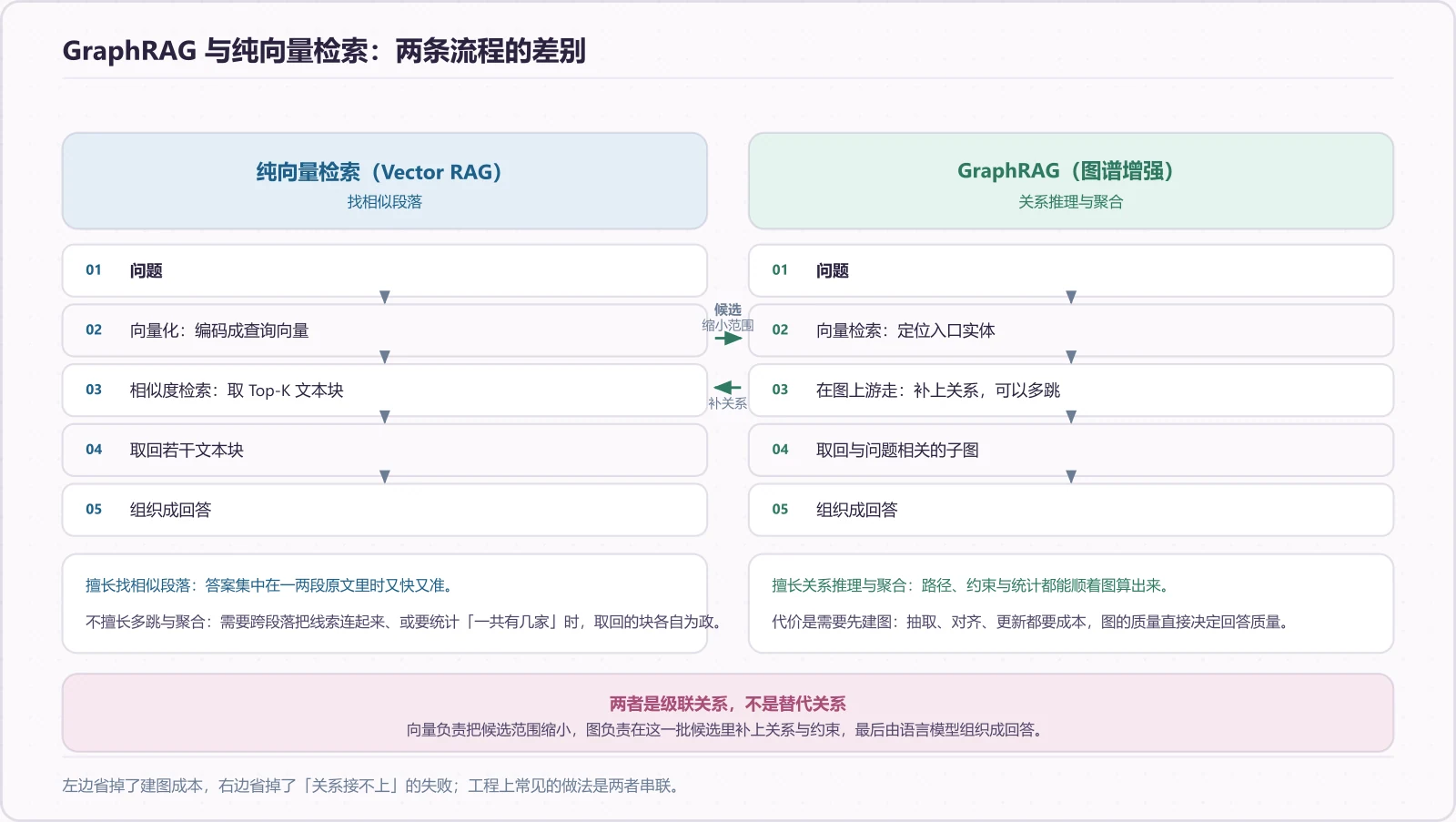Click the sentence beginning '向量负责把候选范围缩小'

(727, 730)
